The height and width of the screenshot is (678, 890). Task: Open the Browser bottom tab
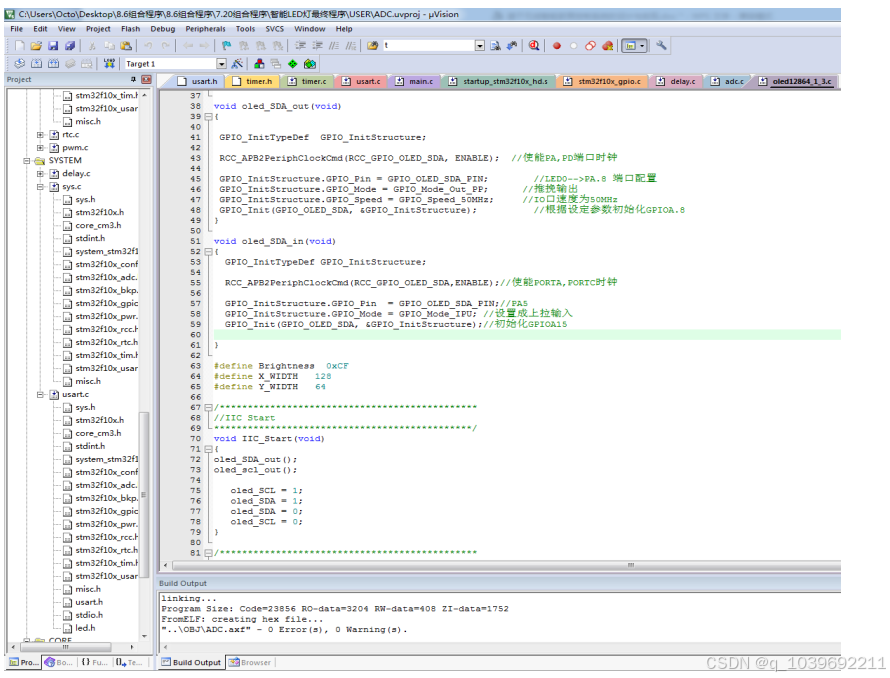click(x=250, y=663)
